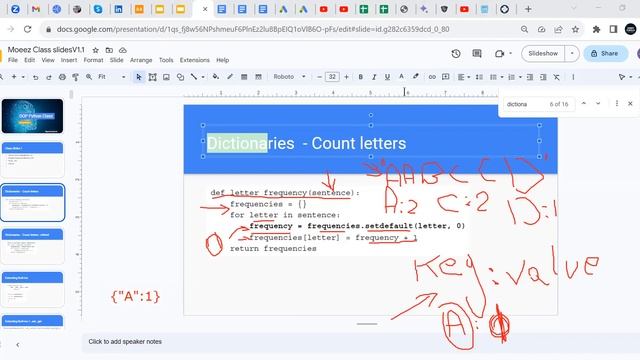The image size is (640, 360).
Task: Open the File menu
Action: click(x=13, y=60)
